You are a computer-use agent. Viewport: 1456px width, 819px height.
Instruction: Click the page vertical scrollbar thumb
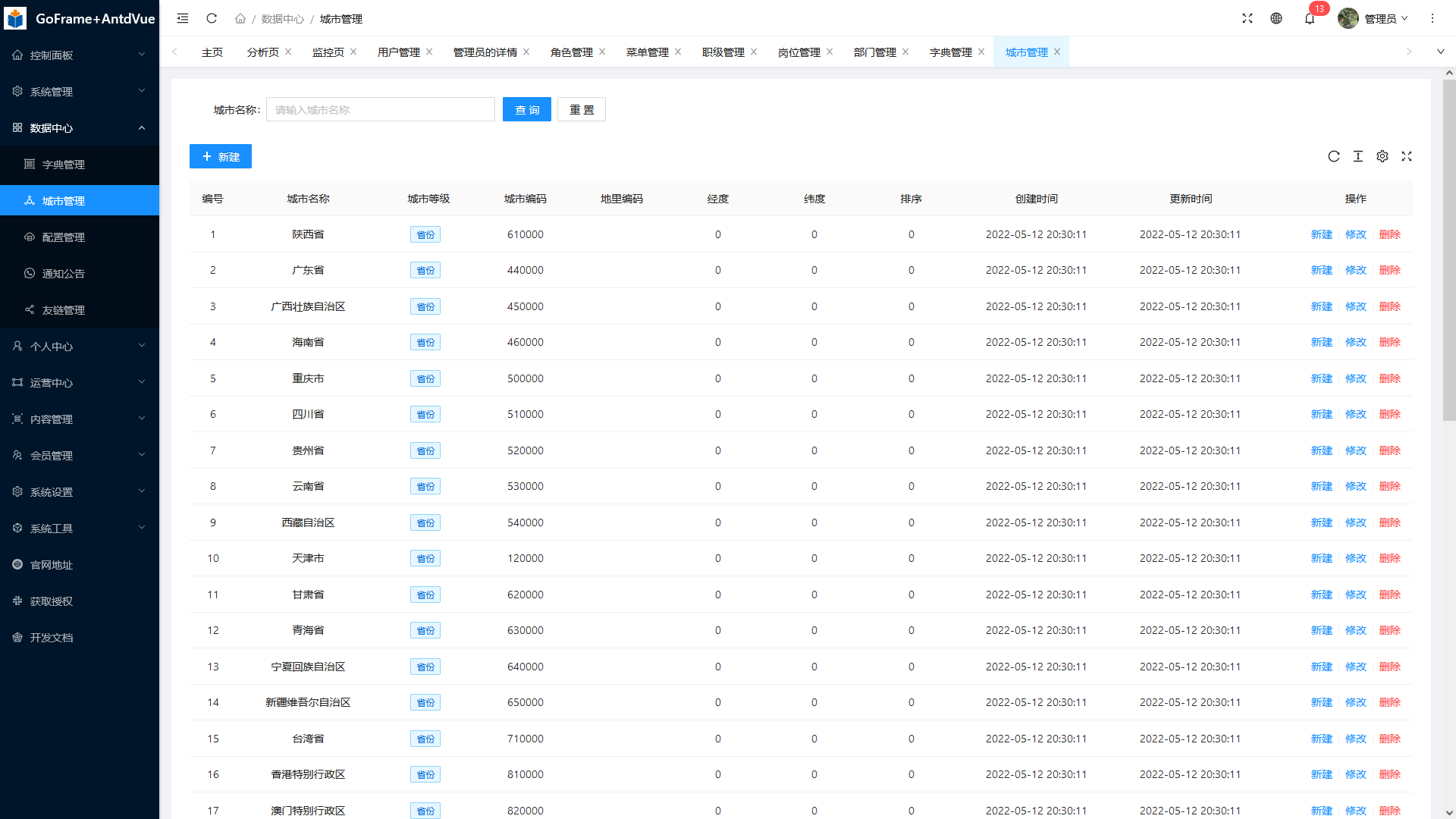pyautogui.click(x=1449, y=250)
